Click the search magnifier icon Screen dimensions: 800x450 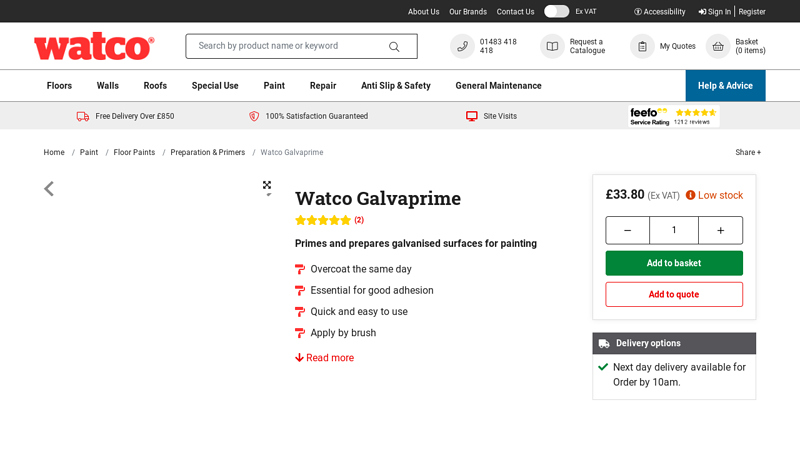[394, 46]
